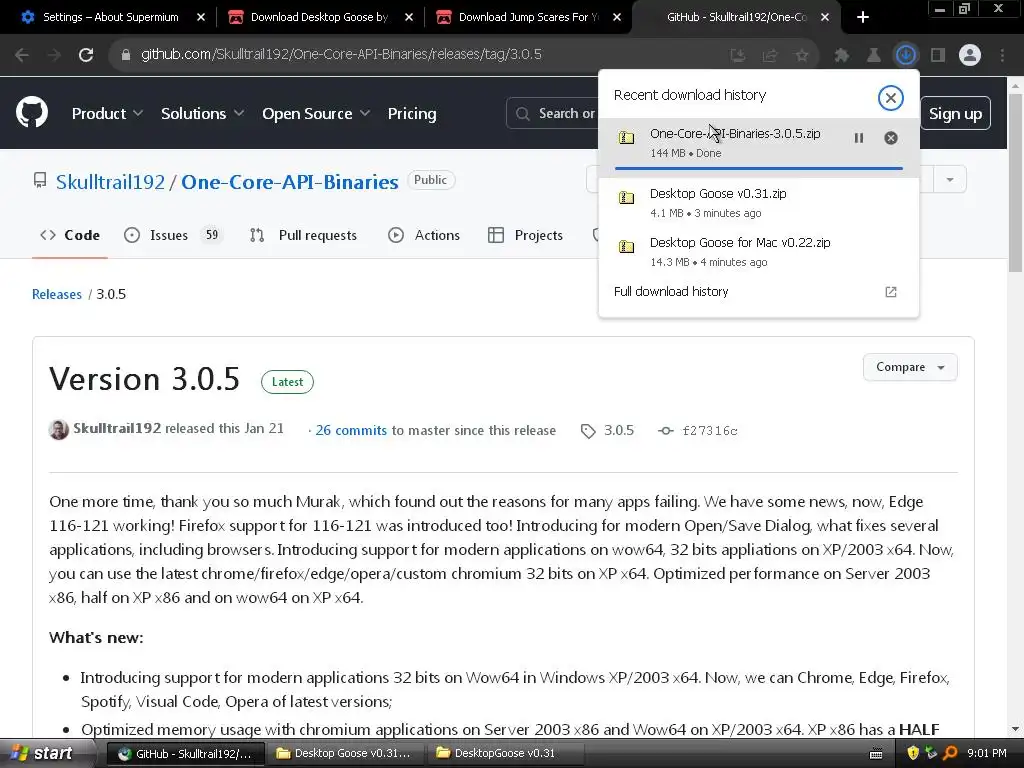Open the Pricing page

pos(411,114)
